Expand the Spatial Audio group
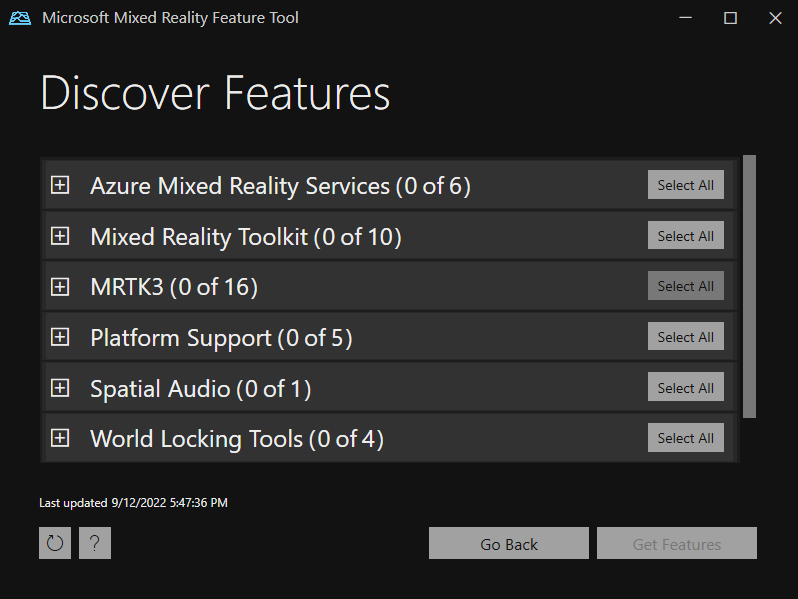 pos(60,388)
